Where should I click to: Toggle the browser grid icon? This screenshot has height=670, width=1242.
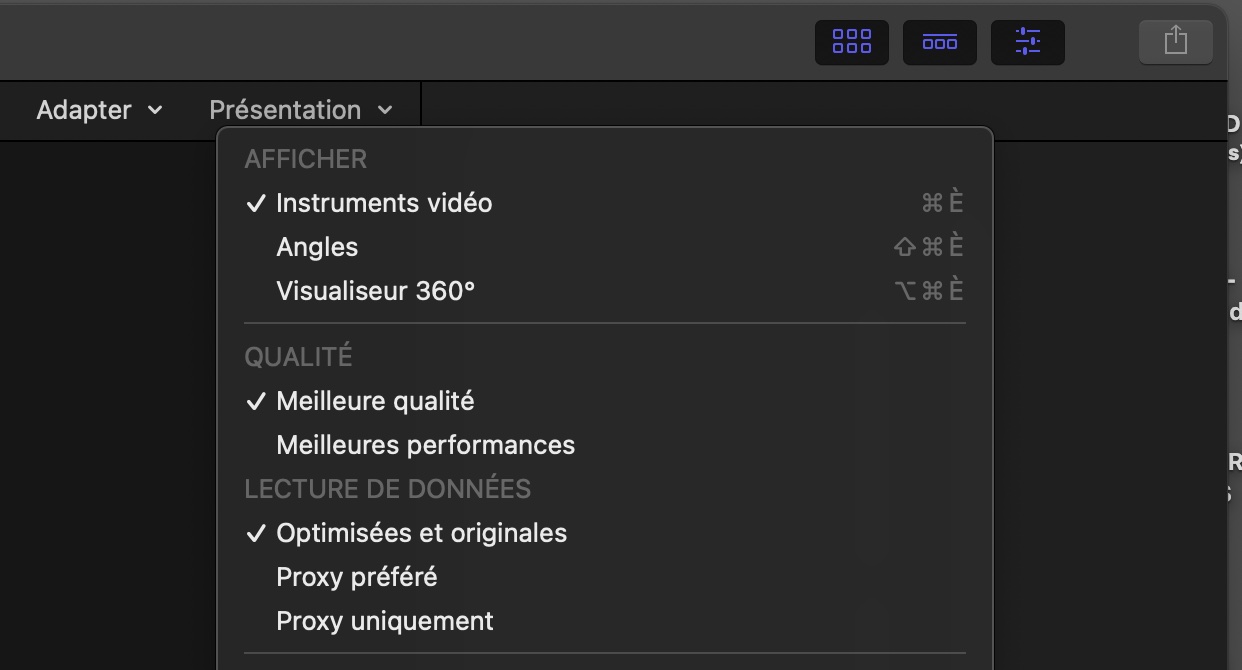click(x=852, y=42)
